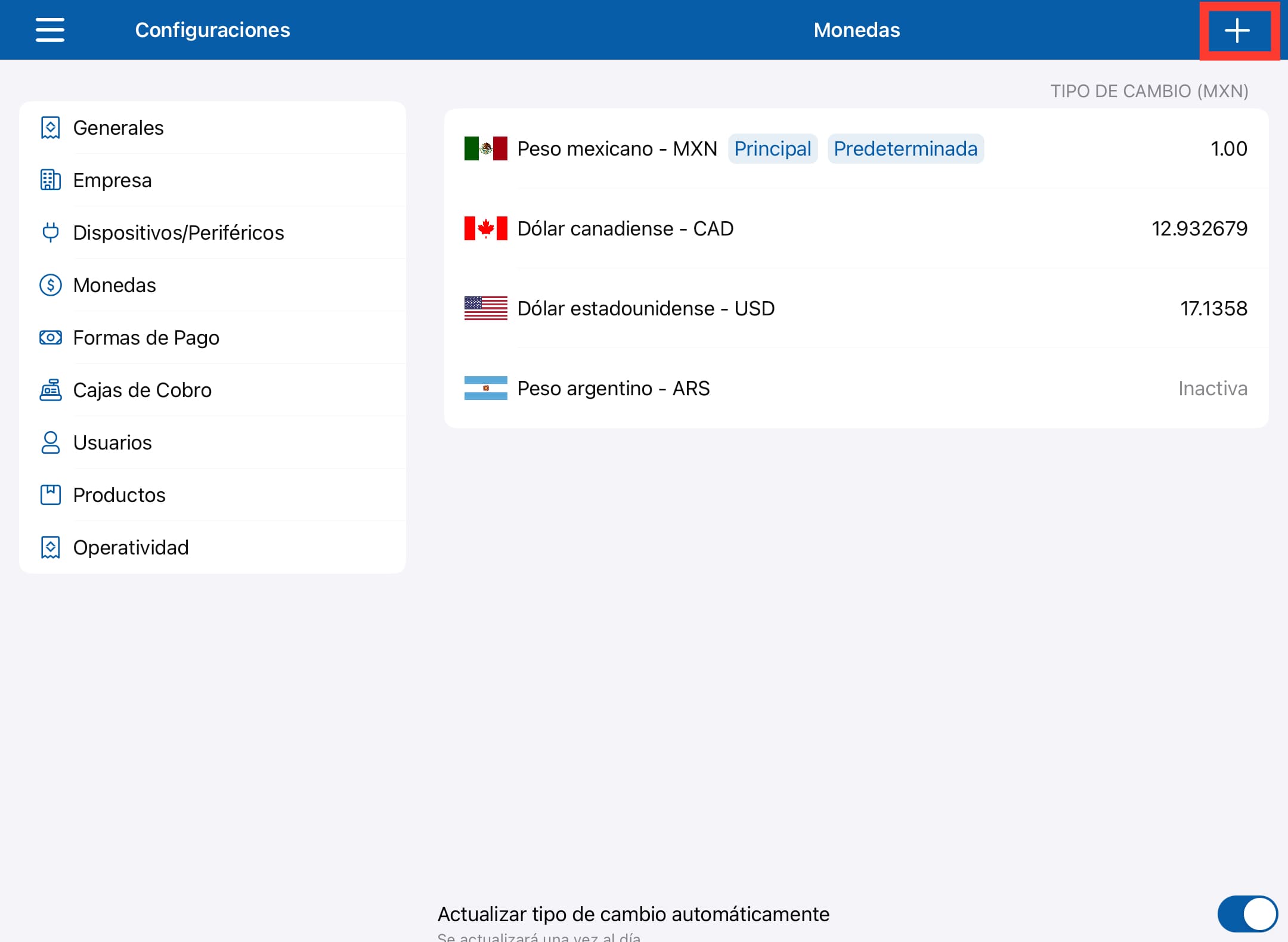Go to Formas de Pago
Screen dimensions: 1288x942
point(213,337)
